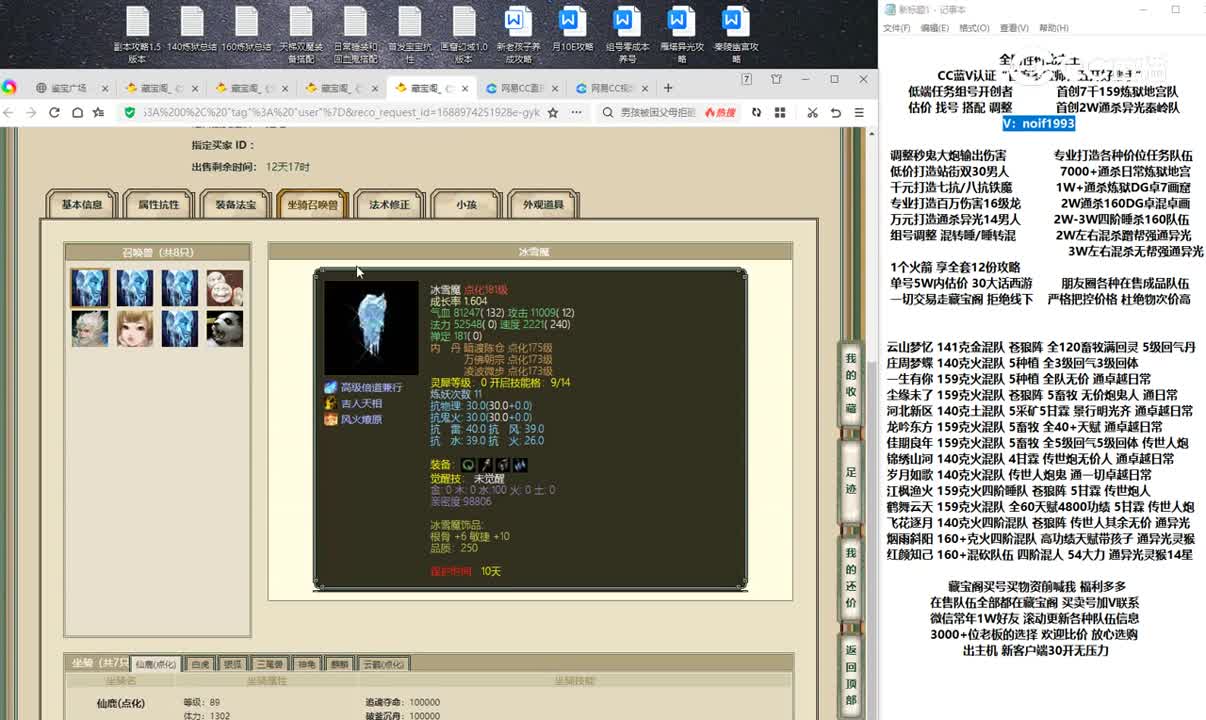The width and height of the screenshot is (1206, 720).
Task: Click the browser URL address field
Action: [340, 113]
